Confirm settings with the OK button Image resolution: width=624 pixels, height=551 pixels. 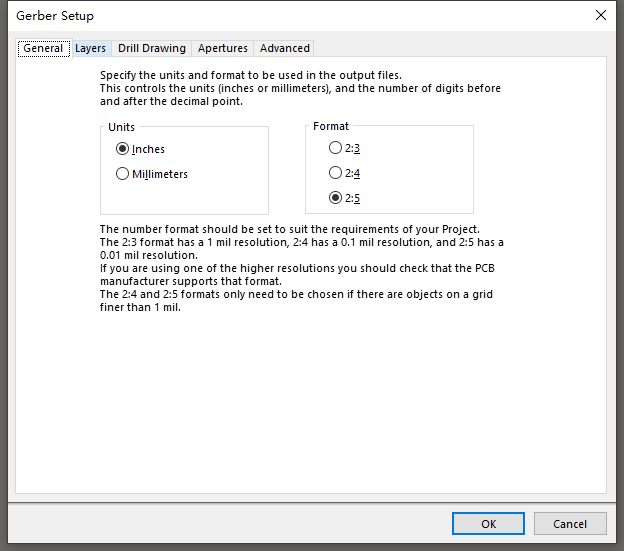(x=488, y=524)
